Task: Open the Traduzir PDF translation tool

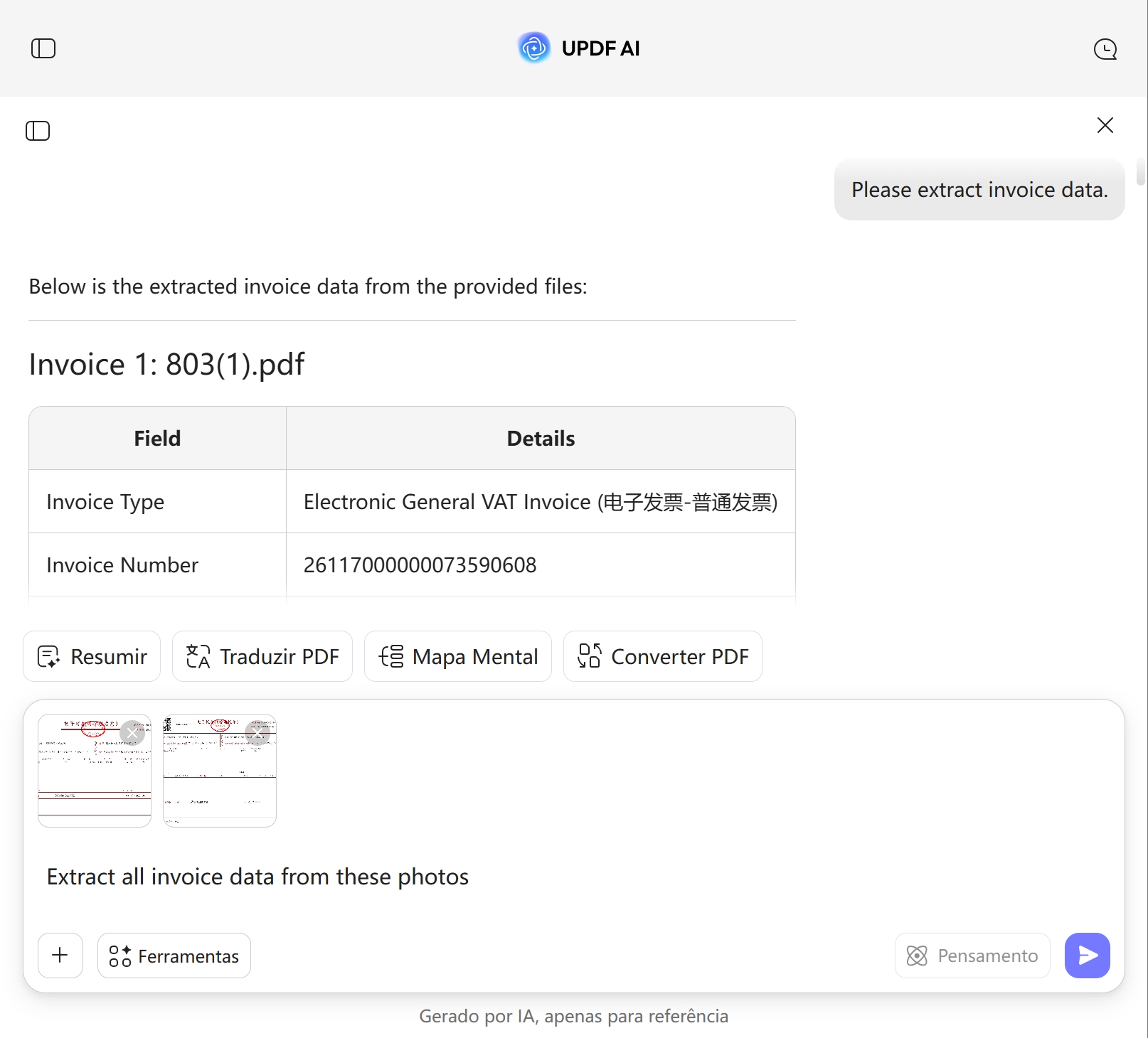Action: pyautogui.click(x=262, y=656)
